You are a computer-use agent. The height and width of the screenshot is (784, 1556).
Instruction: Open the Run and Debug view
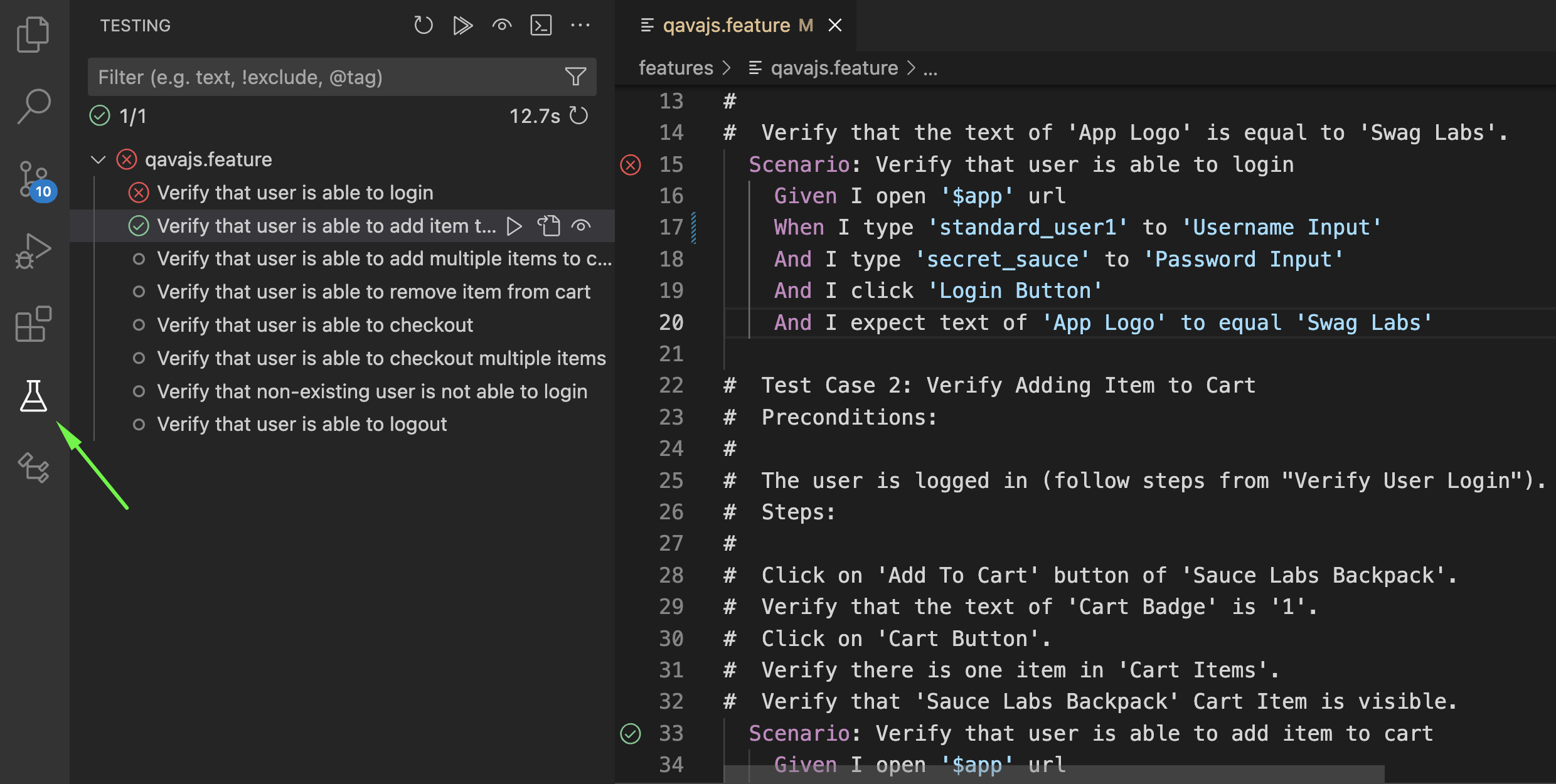point(33,251)
